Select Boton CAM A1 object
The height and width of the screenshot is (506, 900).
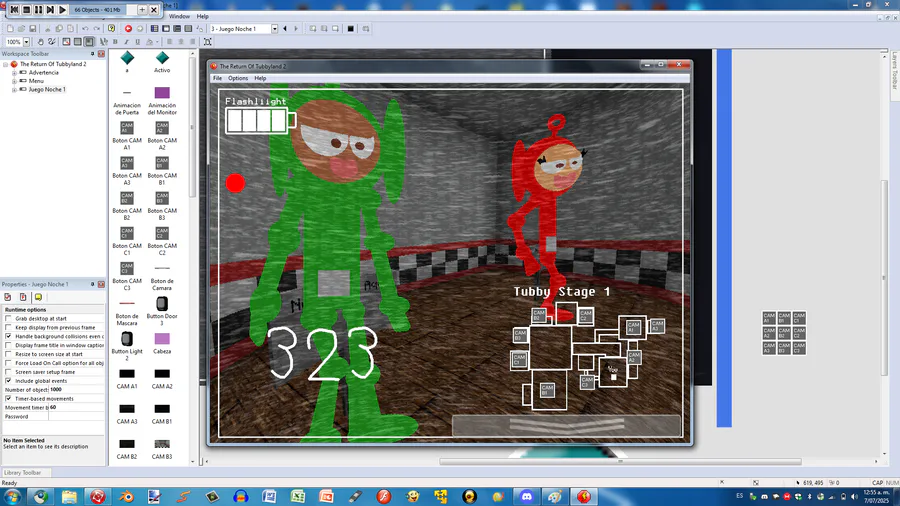(x=127, y=136)
